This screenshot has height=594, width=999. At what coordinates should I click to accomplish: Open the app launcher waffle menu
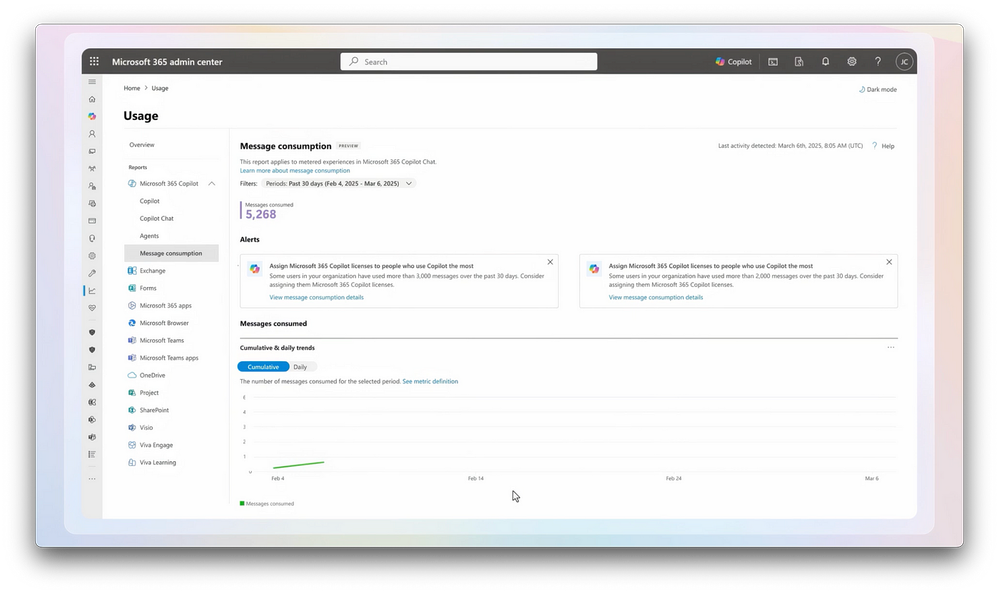tap(94, 61)
